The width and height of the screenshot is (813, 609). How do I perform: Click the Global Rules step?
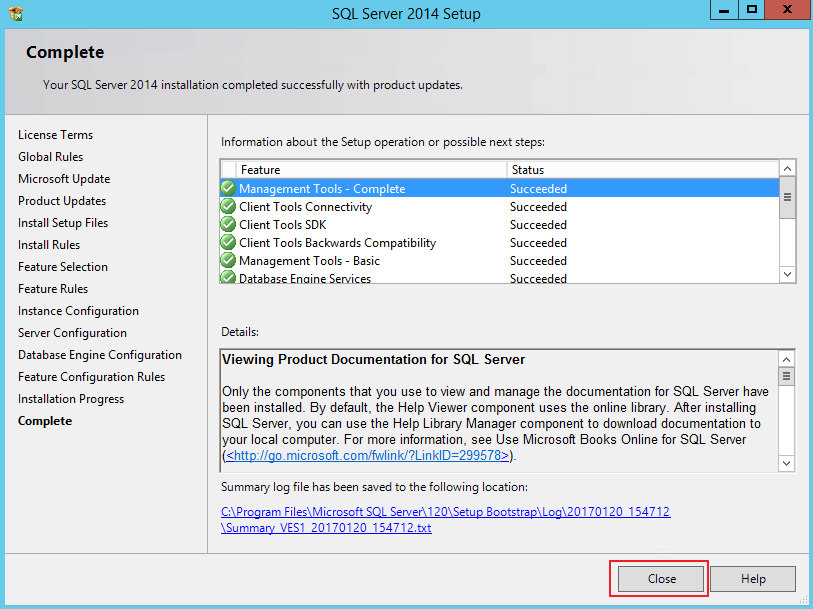(50, 157)
